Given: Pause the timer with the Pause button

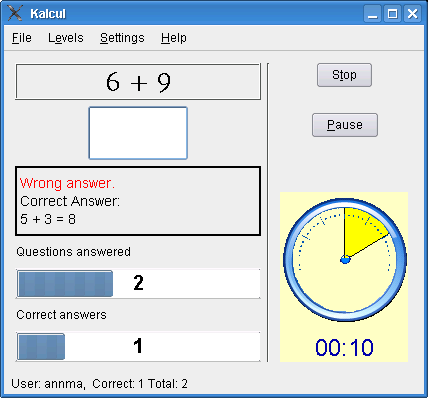Looking at the screenshot, I should click(345, 125).
